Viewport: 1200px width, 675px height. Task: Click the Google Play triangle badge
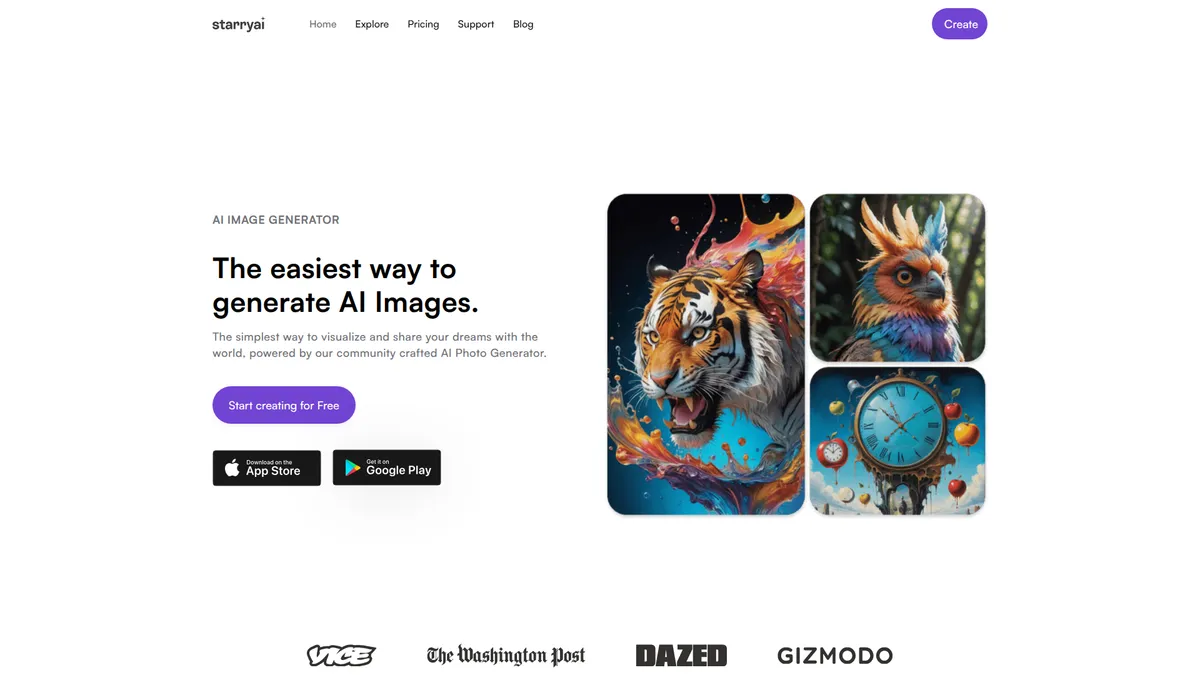pos(387,468)
